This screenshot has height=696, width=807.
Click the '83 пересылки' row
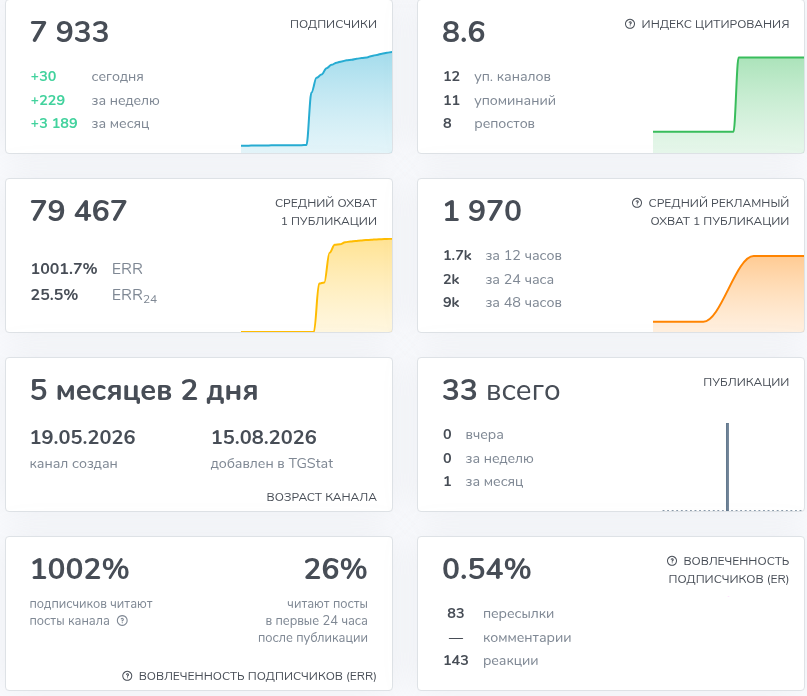500,613
